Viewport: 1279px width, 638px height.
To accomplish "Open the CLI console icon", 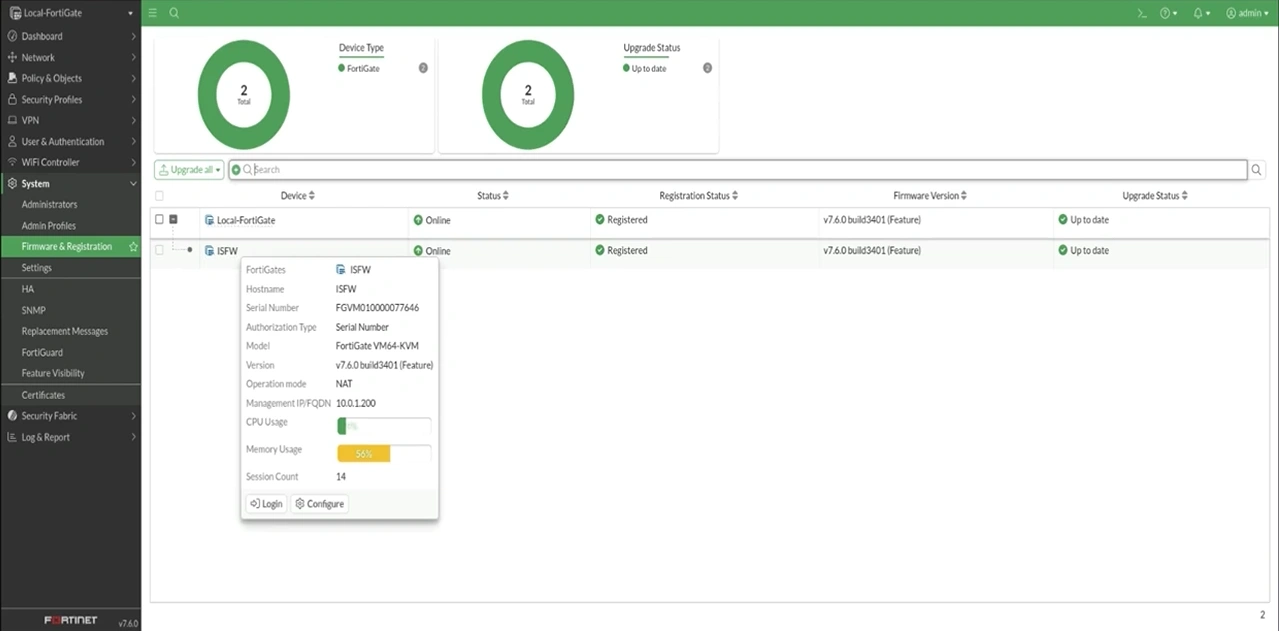I will pyautogui.click(x=1142, y=13).
